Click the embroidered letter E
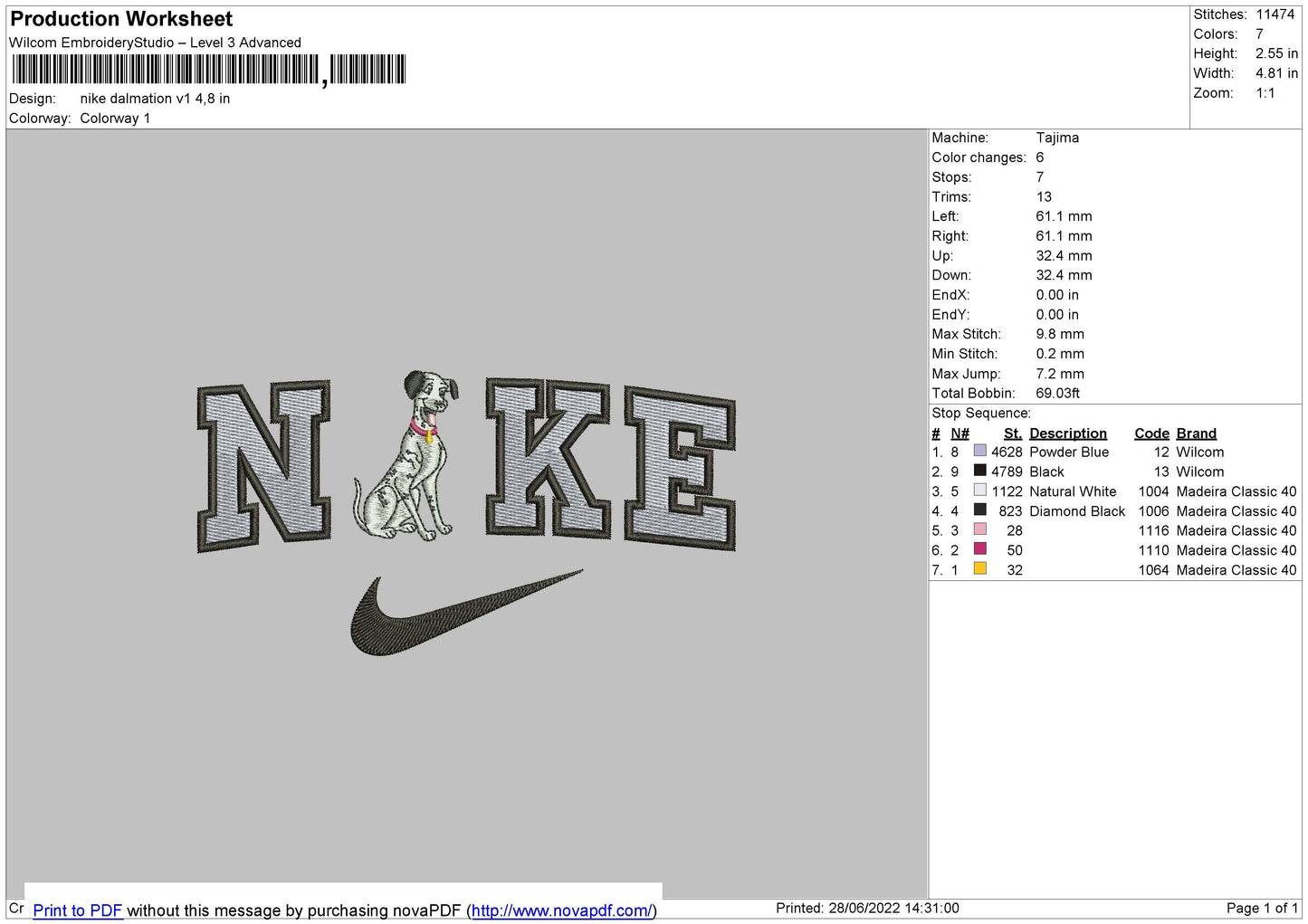 point(680,469)
